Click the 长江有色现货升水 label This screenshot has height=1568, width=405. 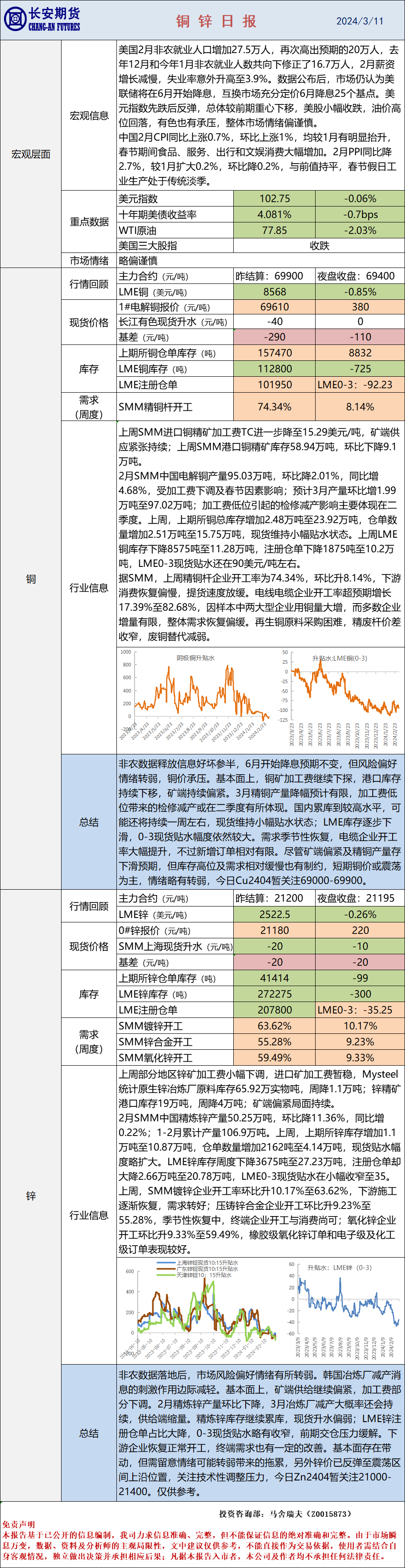[x=173, y=321]
